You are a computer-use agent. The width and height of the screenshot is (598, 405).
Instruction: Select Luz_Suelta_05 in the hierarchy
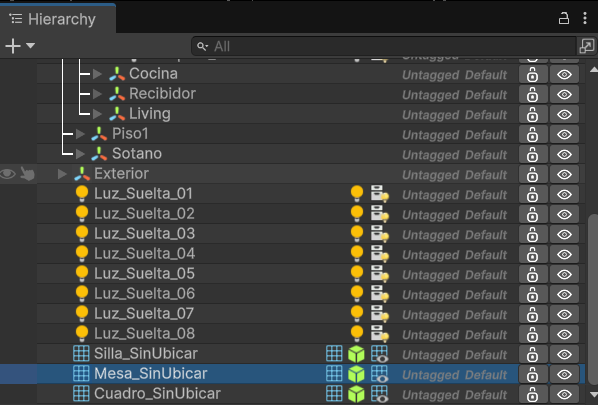coord(144,273)
